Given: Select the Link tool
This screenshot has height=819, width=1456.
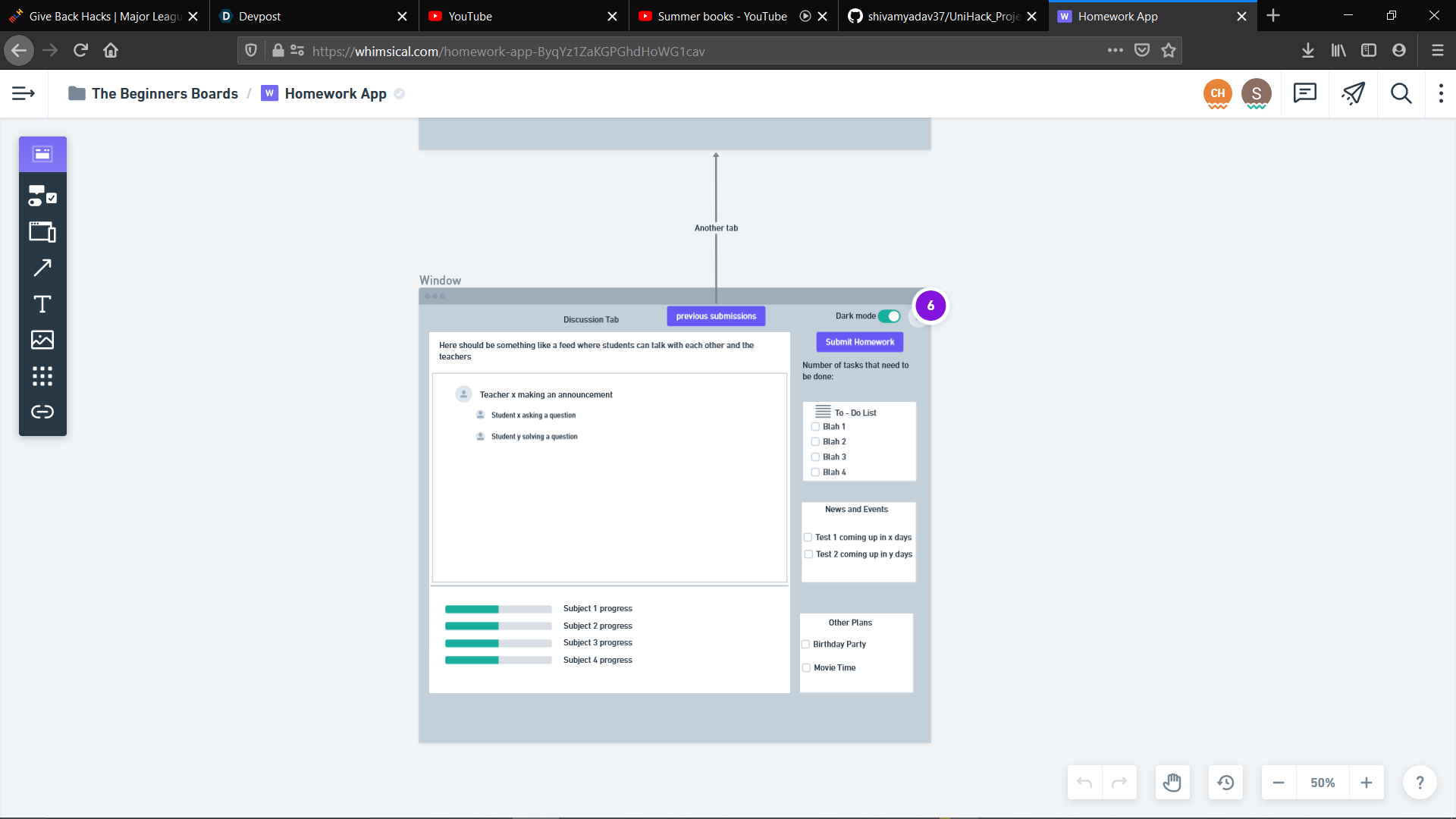Looking at the screenshot, I should 42,412.
